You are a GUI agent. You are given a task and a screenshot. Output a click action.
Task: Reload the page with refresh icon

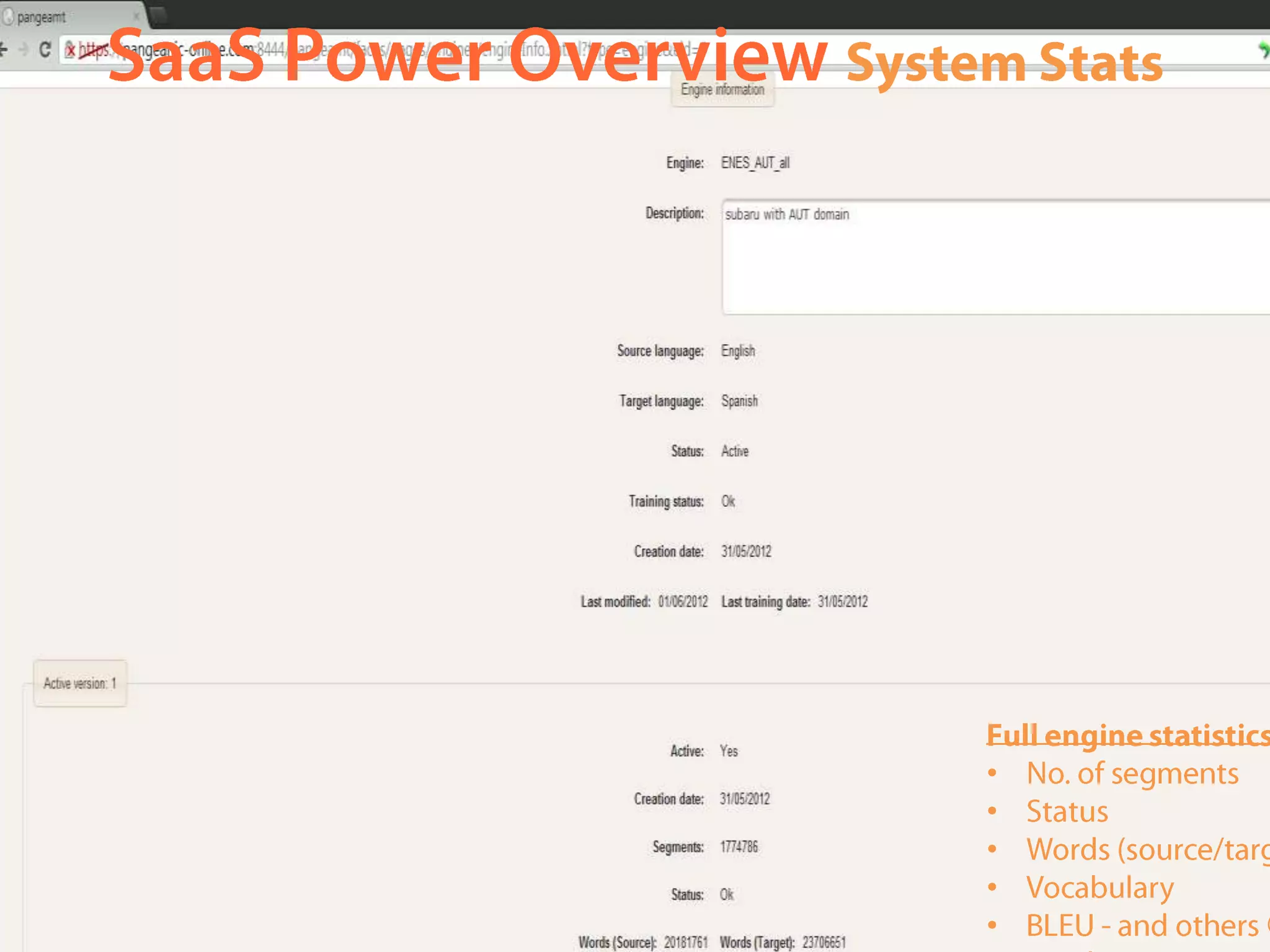click(45, 49)
